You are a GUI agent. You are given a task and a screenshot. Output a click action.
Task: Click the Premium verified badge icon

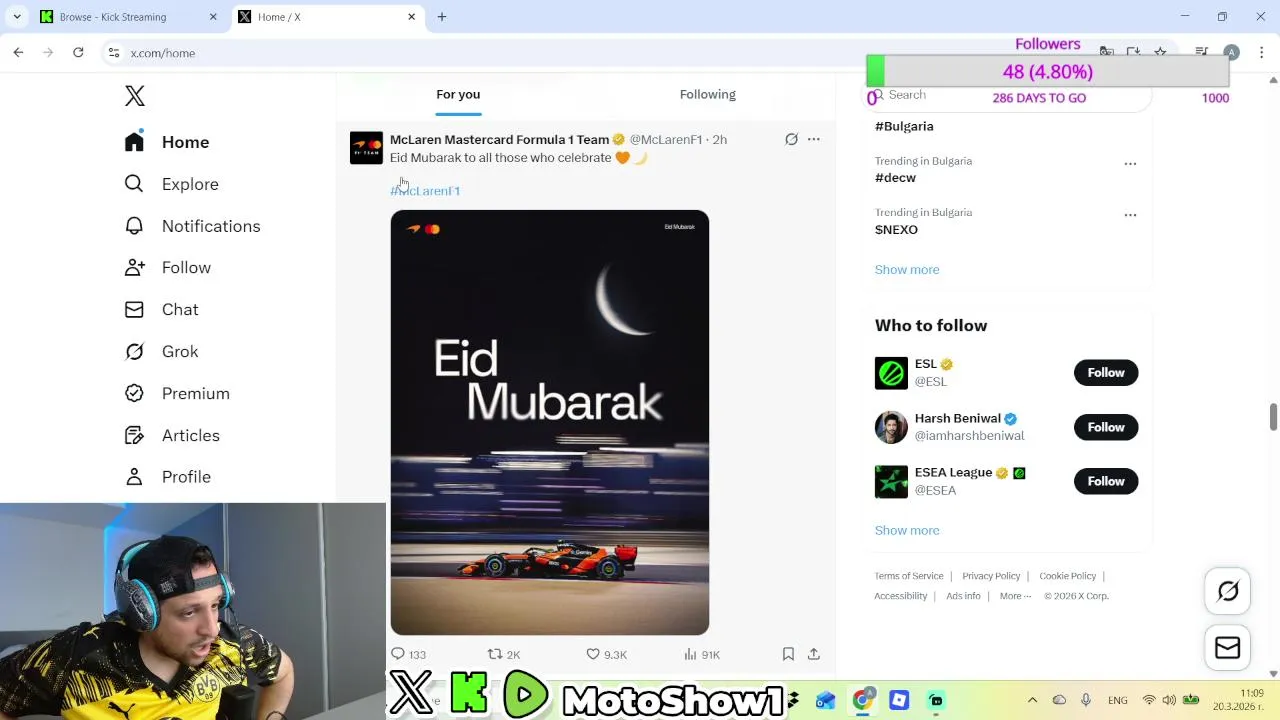click(134, 394)
